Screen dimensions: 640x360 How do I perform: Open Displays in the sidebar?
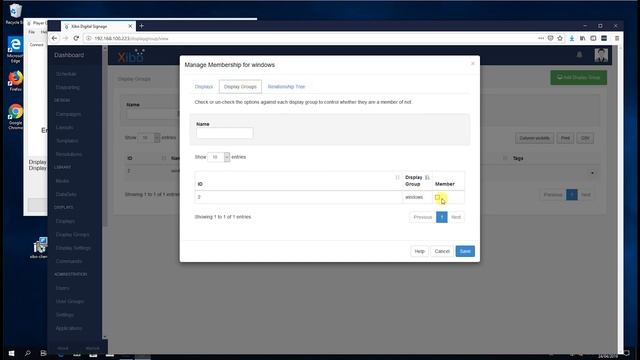[x=65, y=221]
